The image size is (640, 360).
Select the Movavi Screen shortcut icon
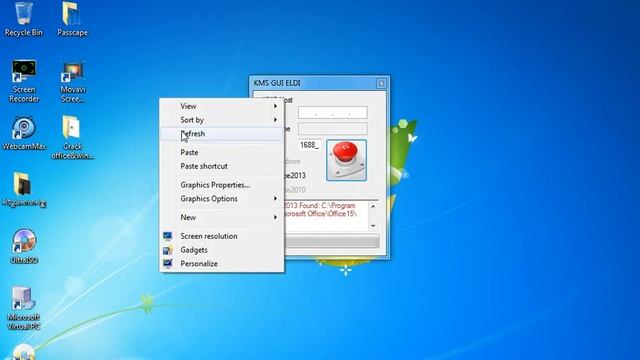point(73,81)
